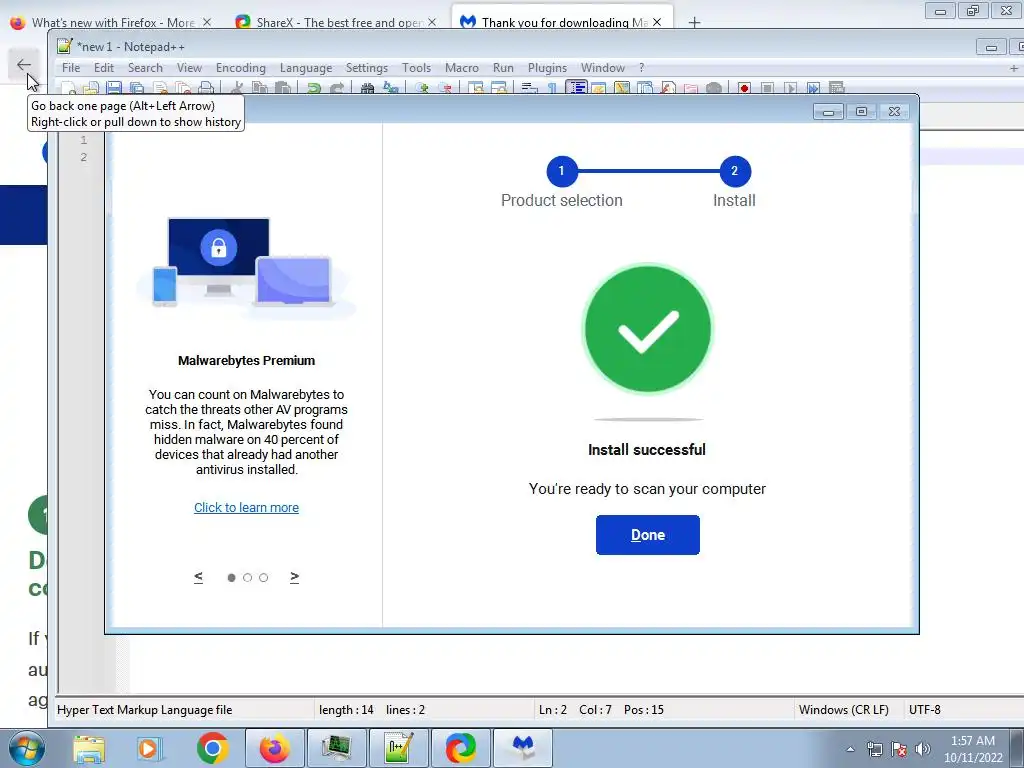Open the Plugins menu in Notepad++
The height and width of the screenshot is (768, 1024).
coord(547,68)
